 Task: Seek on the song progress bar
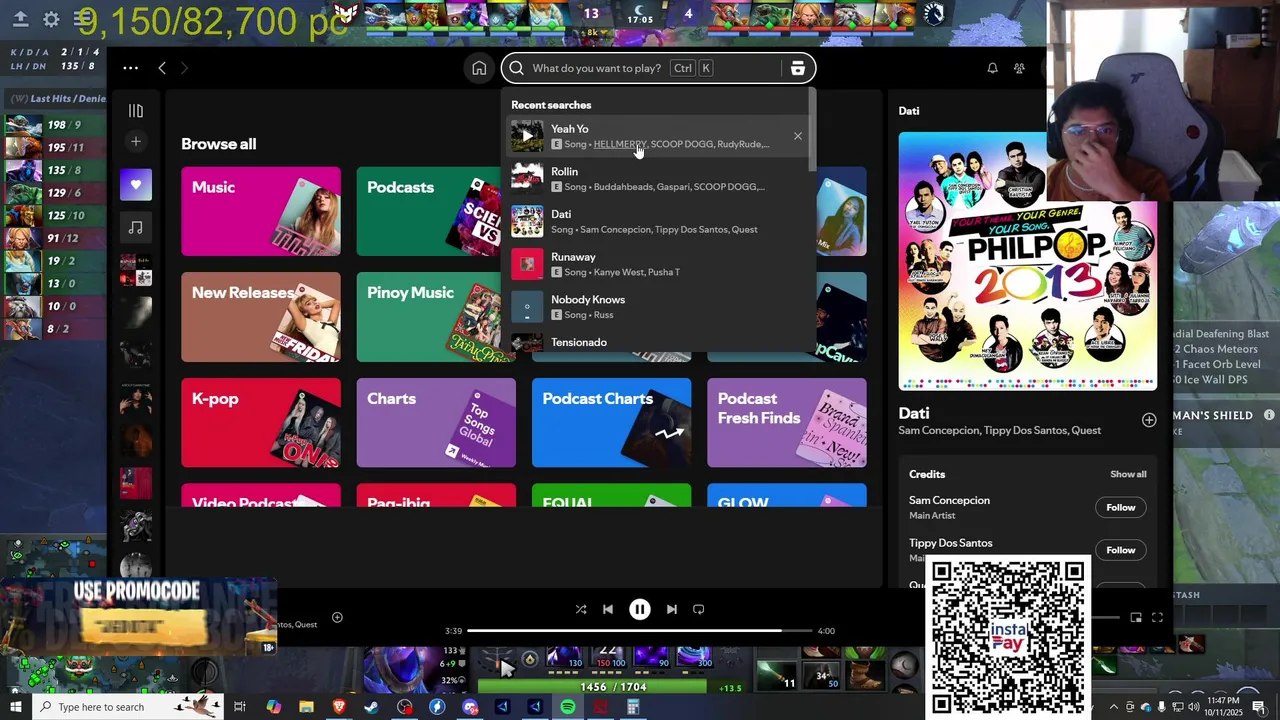tap(639, 631)
